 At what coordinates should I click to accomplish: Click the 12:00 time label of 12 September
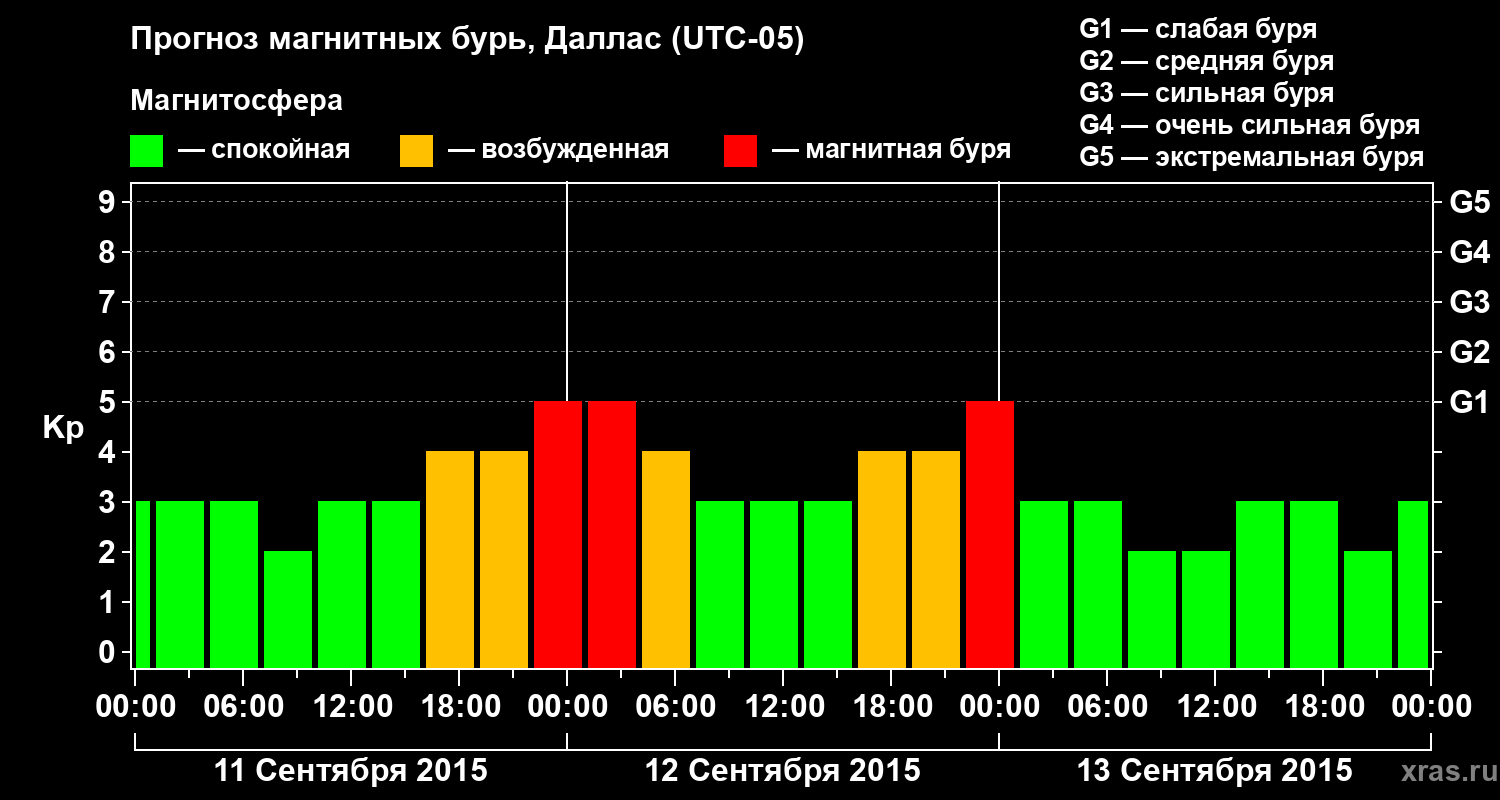[784, 707]
